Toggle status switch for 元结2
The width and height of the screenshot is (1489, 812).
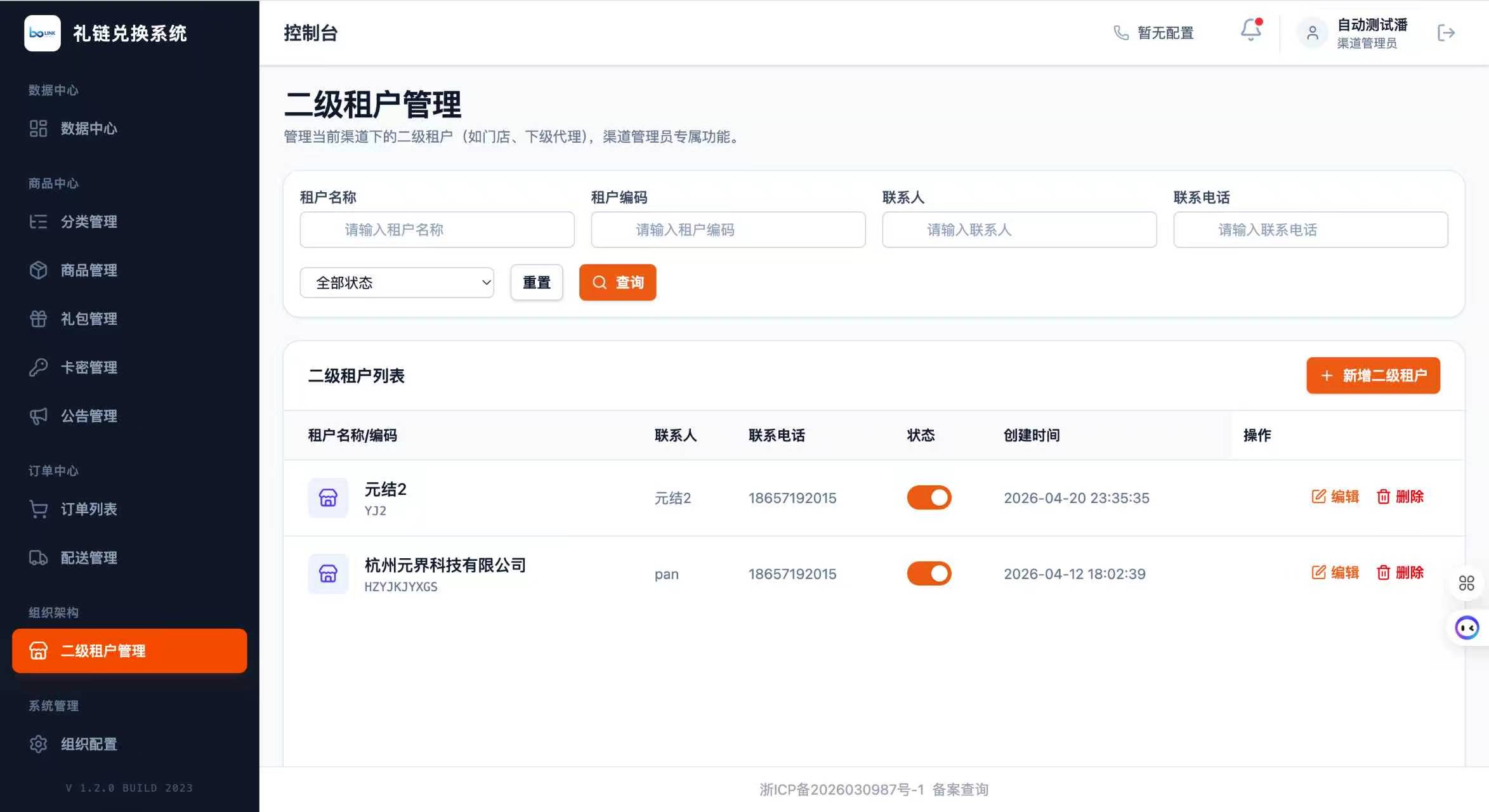coord(929,498)
